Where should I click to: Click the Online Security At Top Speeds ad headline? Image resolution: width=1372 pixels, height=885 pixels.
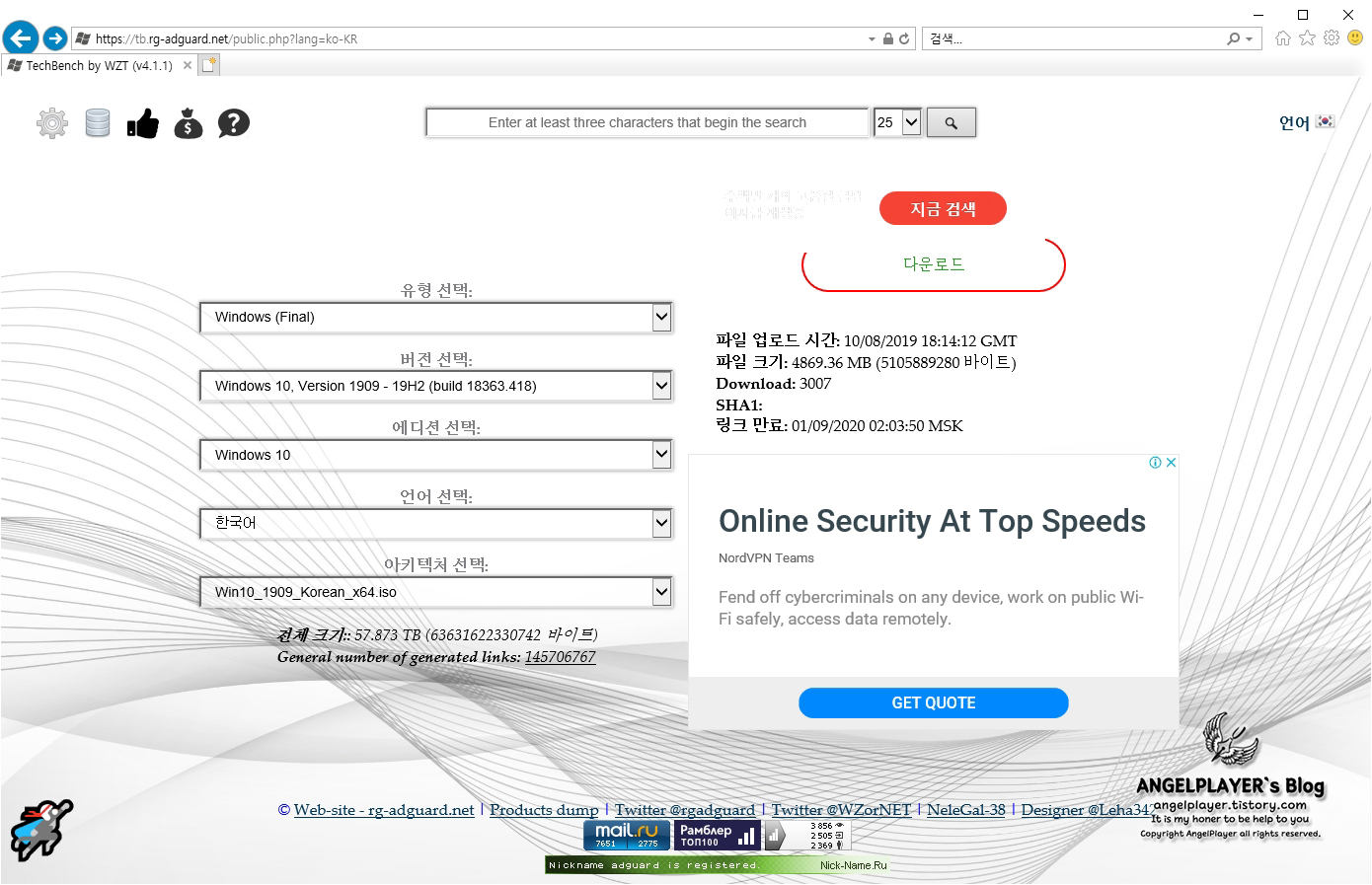click(x=932, y=521)
